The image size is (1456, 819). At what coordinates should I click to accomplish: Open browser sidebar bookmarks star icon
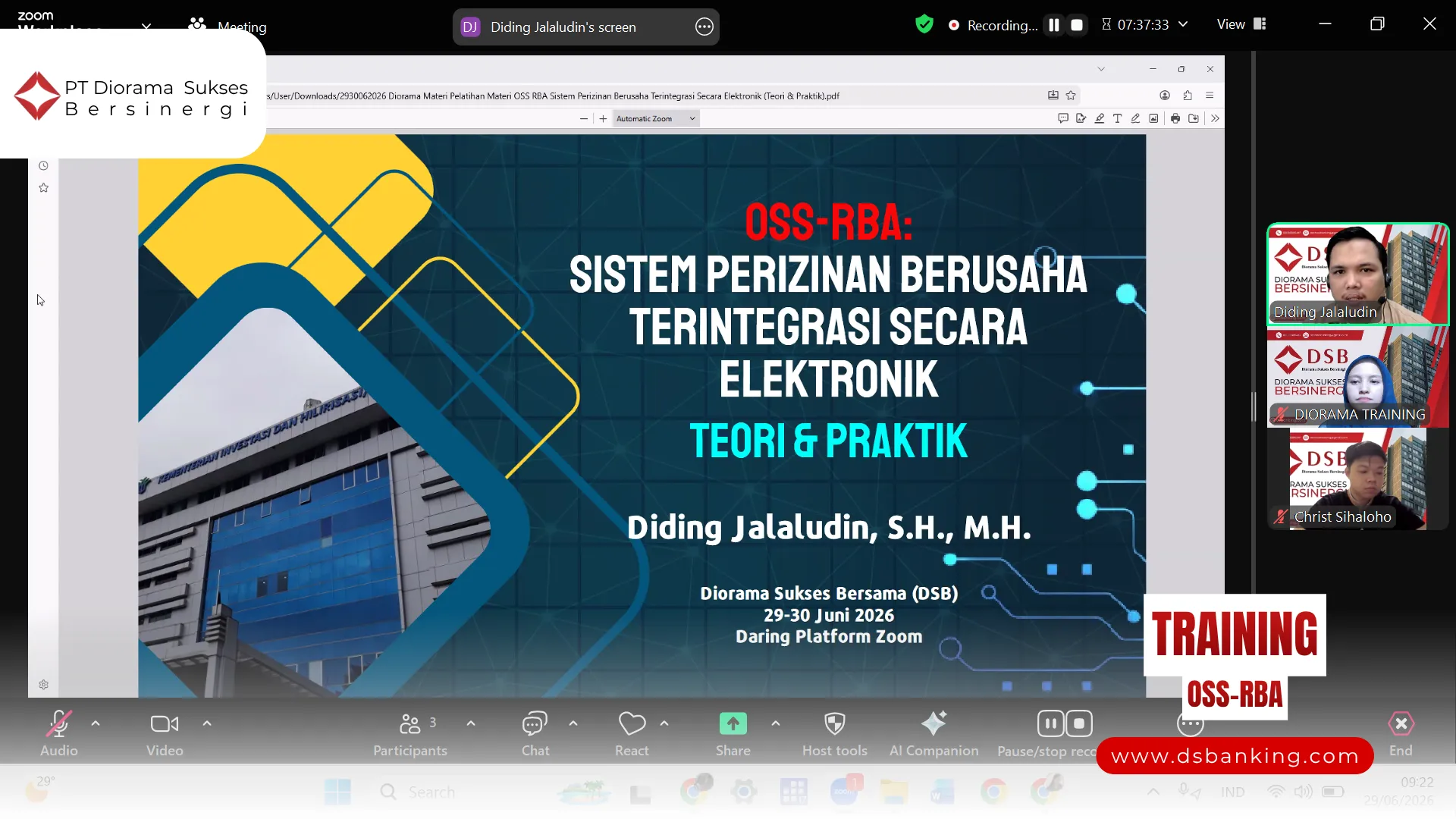pyautogui.click(x=43, y=188)
